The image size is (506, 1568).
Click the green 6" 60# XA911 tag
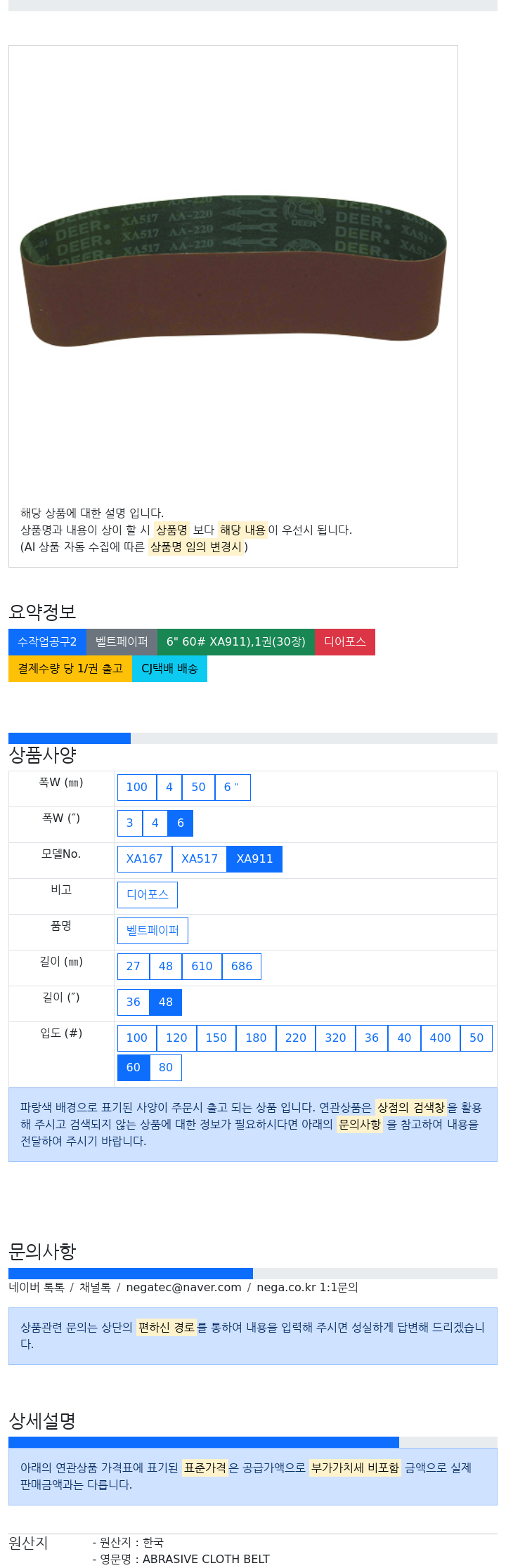236,642
